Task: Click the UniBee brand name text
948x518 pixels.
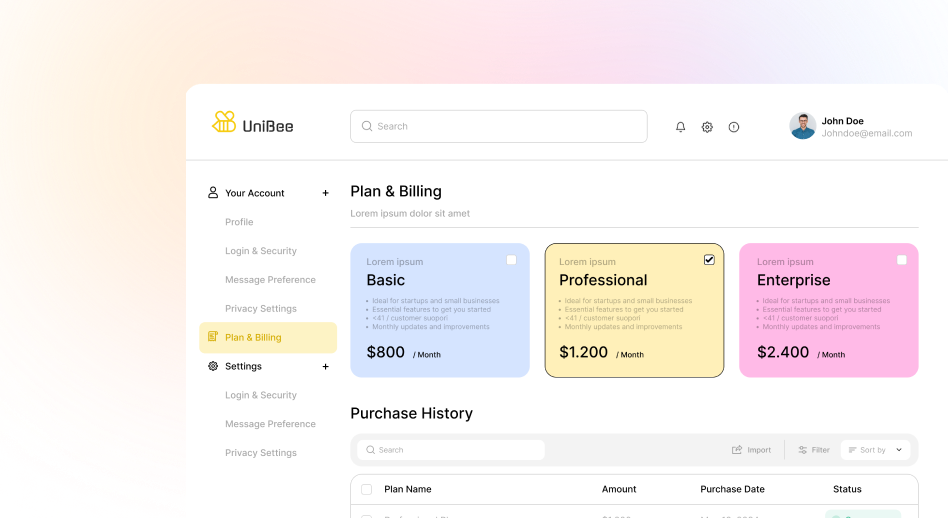Action: pyautogui.click(x=268, y=126)
